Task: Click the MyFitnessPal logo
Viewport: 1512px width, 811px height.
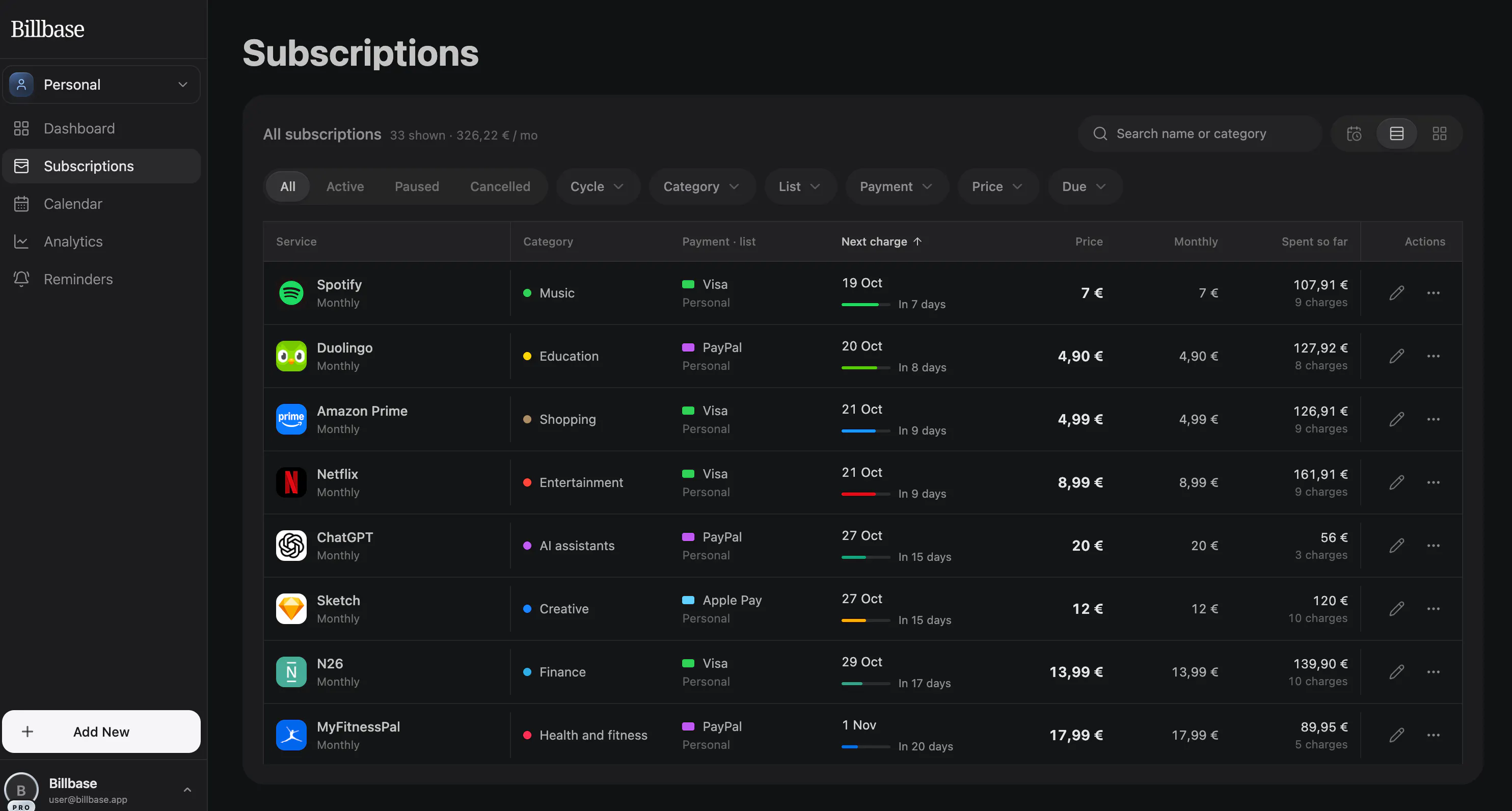Action: [291, 735]
